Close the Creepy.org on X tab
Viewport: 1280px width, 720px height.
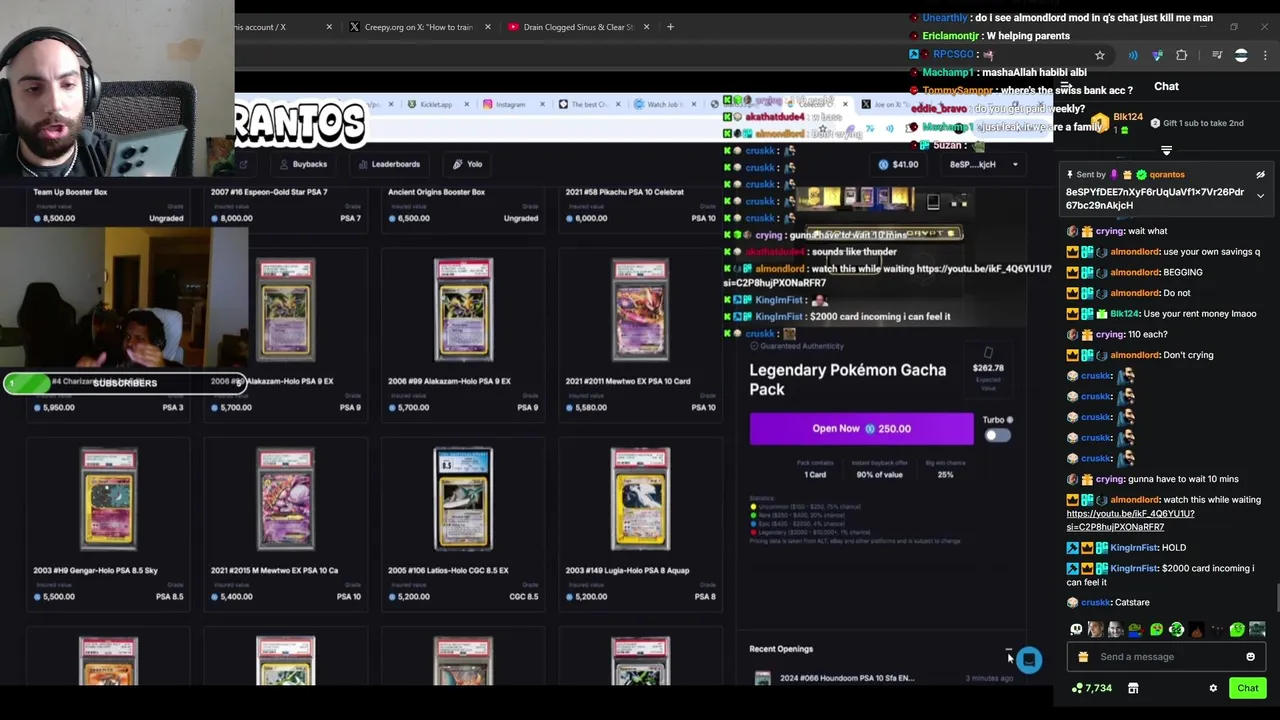point(488,27)
